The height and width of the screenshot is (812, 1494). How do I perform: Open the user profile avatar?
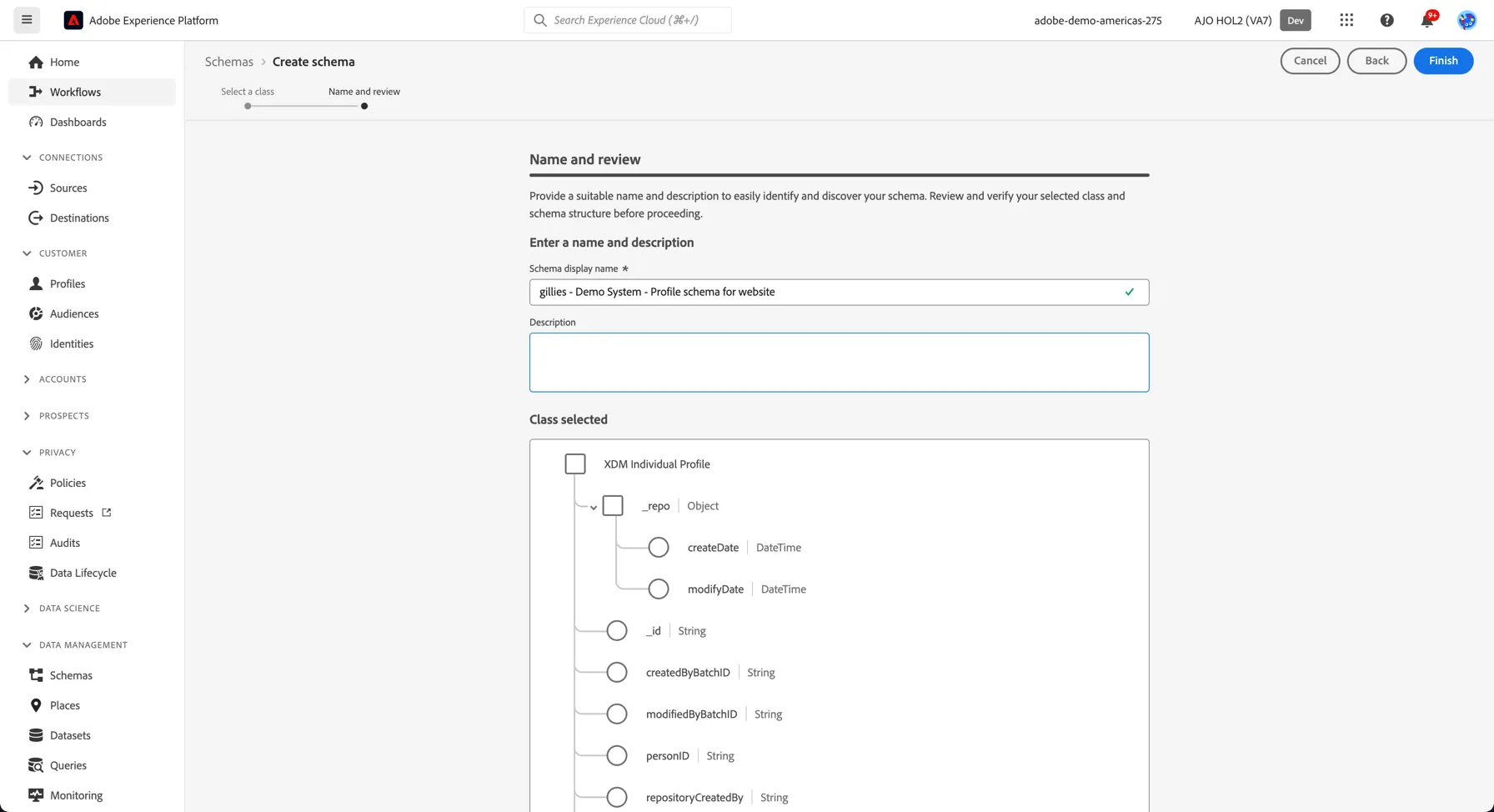pyautogui.click(x=1466, y=20)
